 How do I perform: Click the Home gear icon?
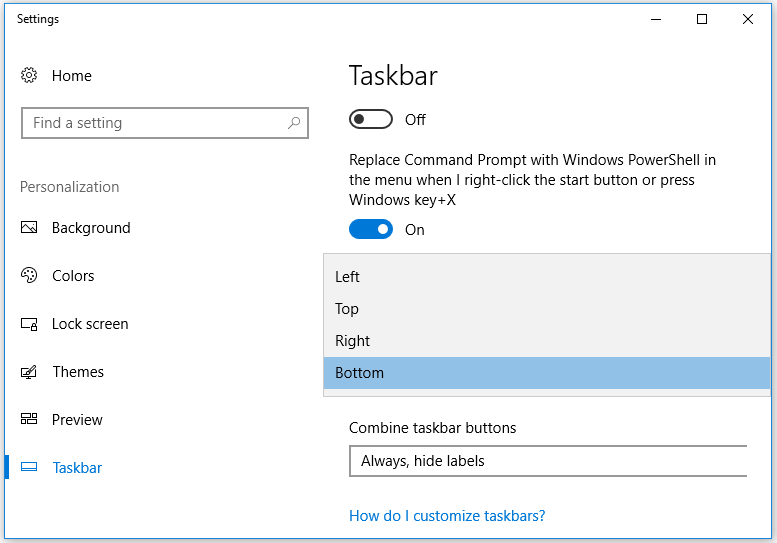[29, 76]
